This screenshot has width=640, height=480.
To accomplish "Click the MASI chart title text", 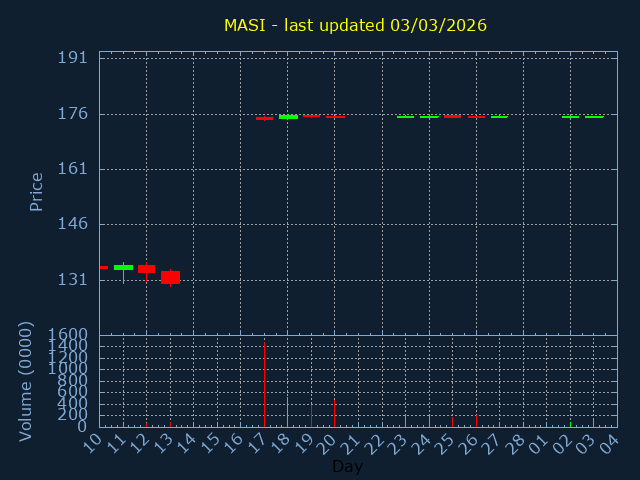I will 355,25.
